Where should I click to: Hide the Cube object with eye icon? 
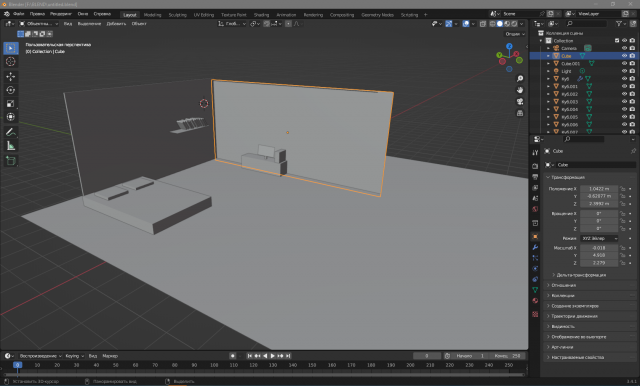tap(624, 56)
